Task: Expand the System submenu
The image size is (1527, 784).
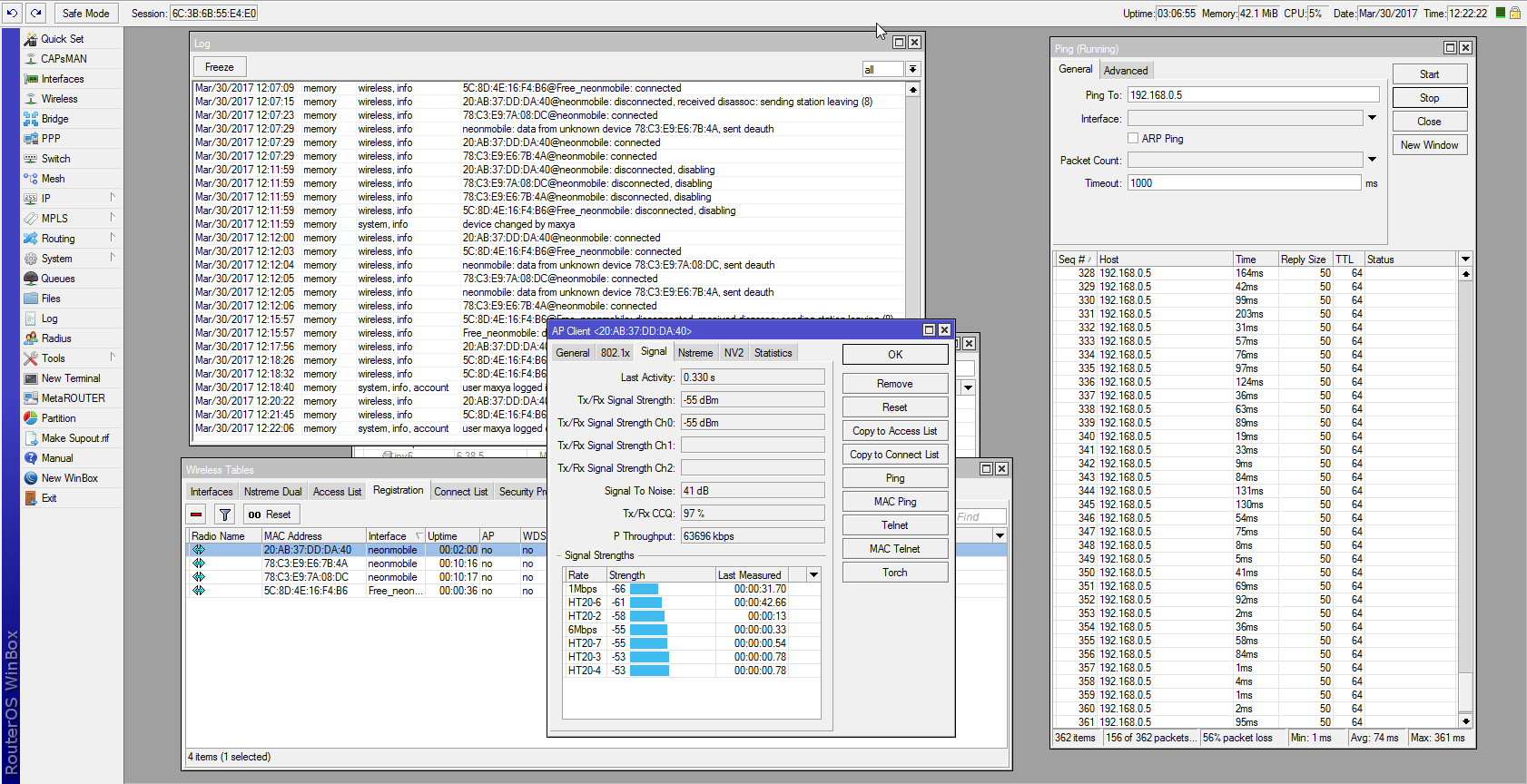Action: (113, 257)
